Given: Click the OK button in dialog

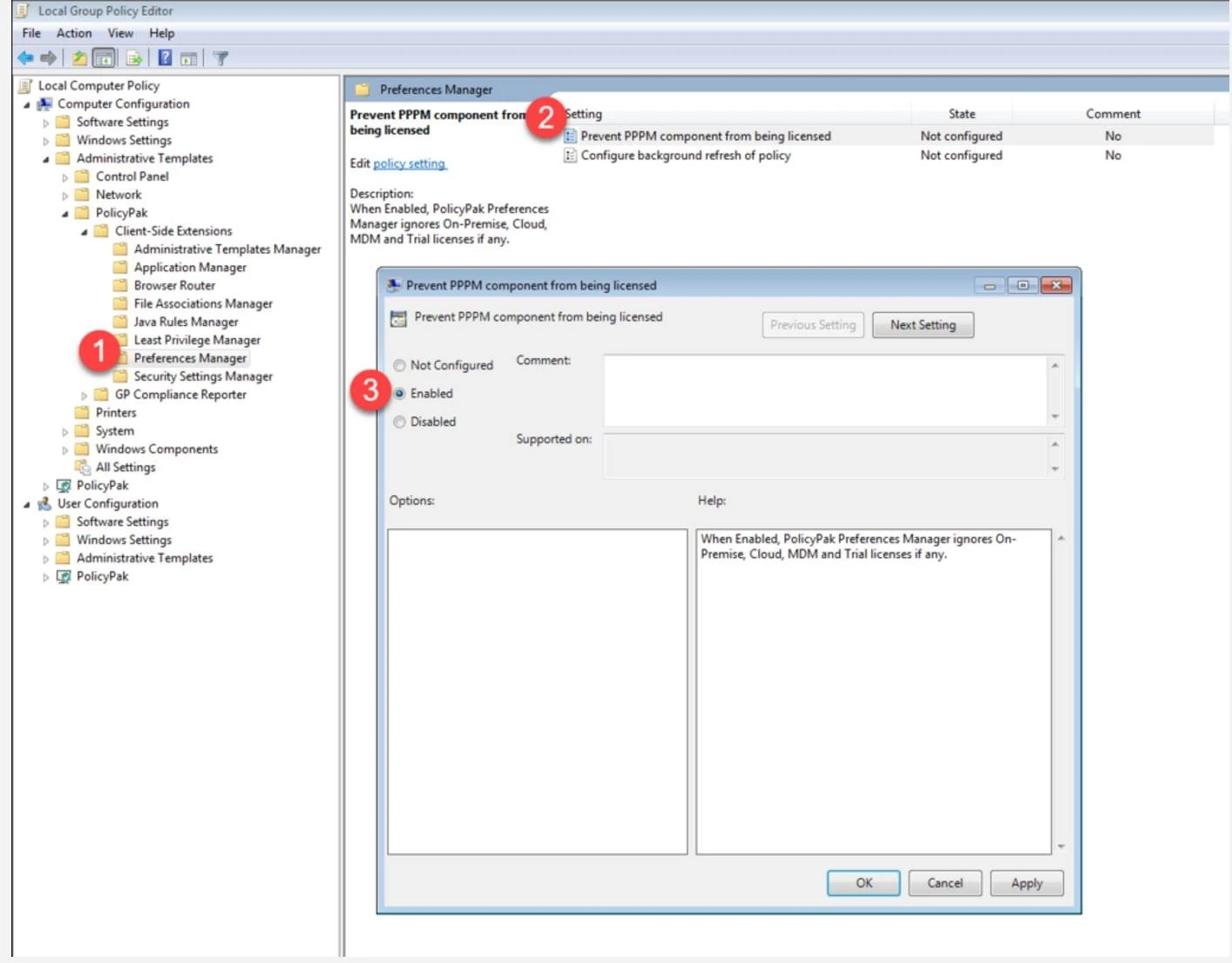Looking at the screenshot, I should 863,883.
